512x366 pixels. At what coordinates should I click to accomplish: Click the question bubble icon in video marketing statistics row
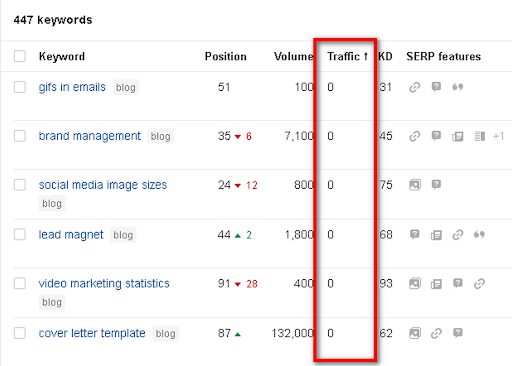458,283
